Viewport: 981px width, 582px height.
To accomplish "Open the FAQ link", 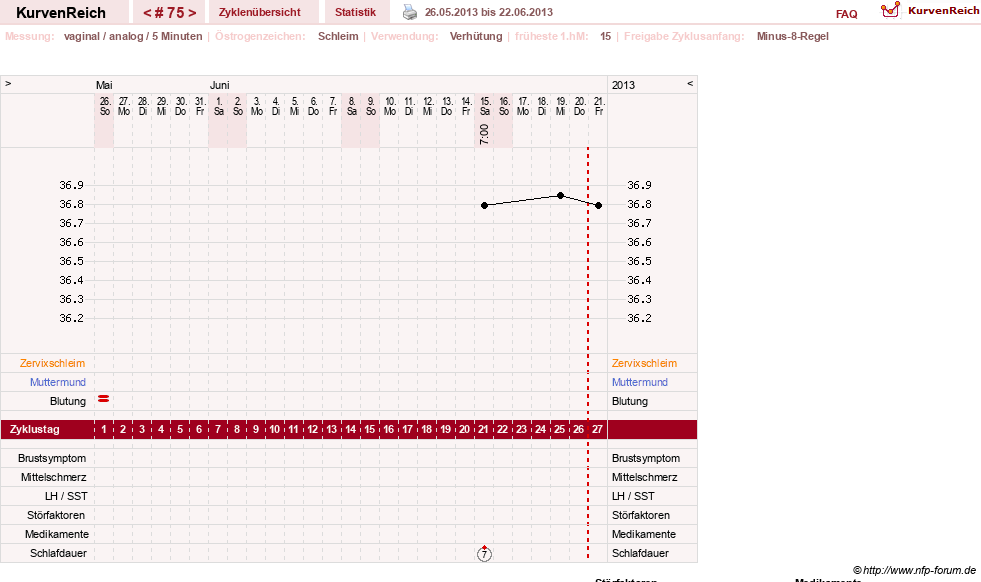I will click(846, 14).
